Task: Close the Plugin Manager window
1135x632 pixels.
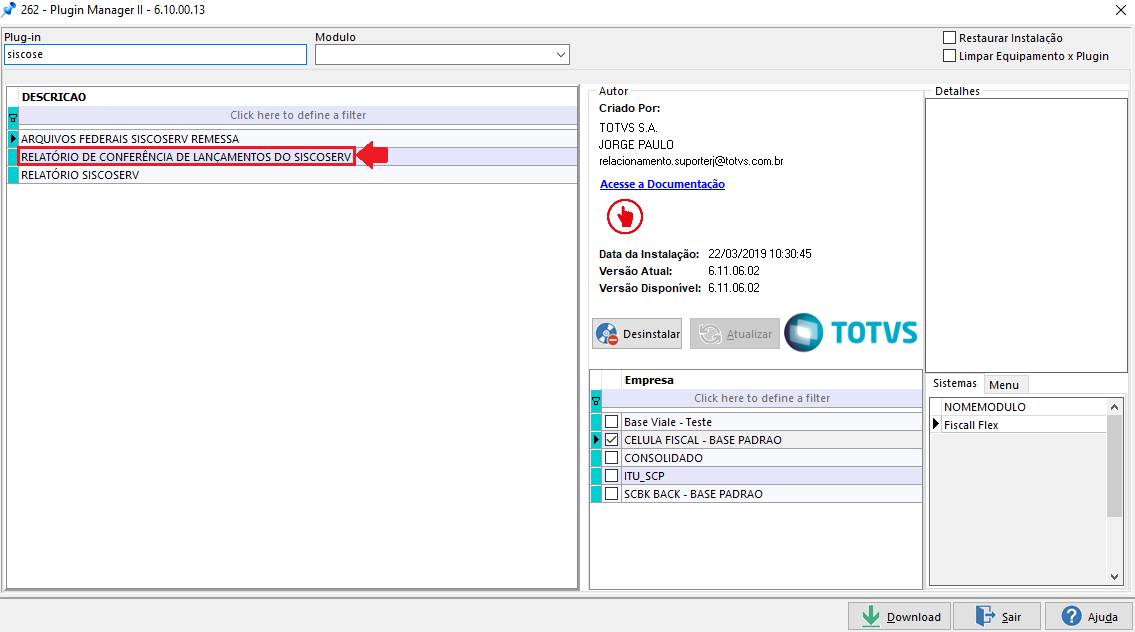Action: (x=1120, y=10)
